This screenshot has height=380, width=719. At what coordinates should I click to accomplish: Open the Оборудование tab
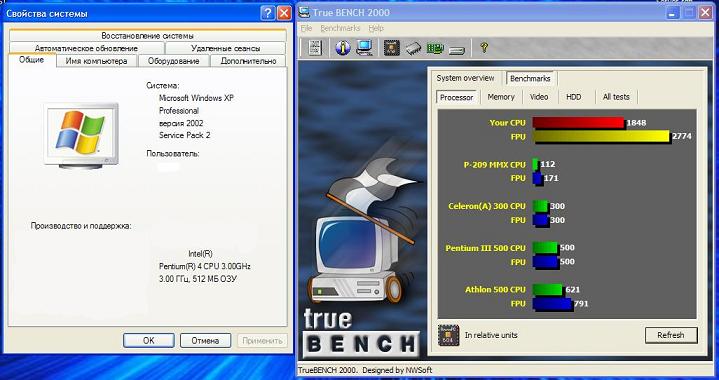coord(173,61)
